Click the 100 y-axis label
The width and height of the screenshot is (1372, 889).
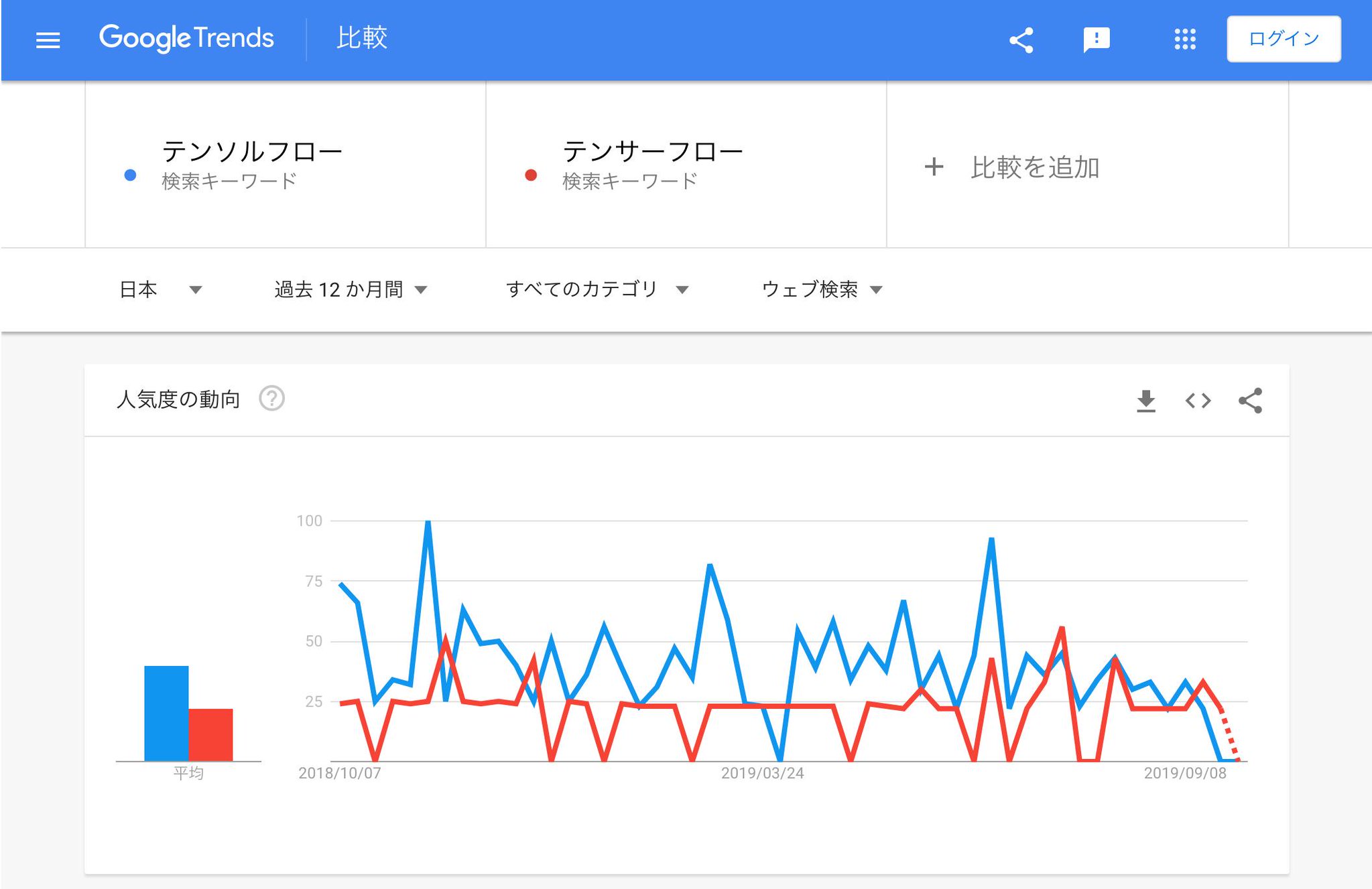(310, 521)
